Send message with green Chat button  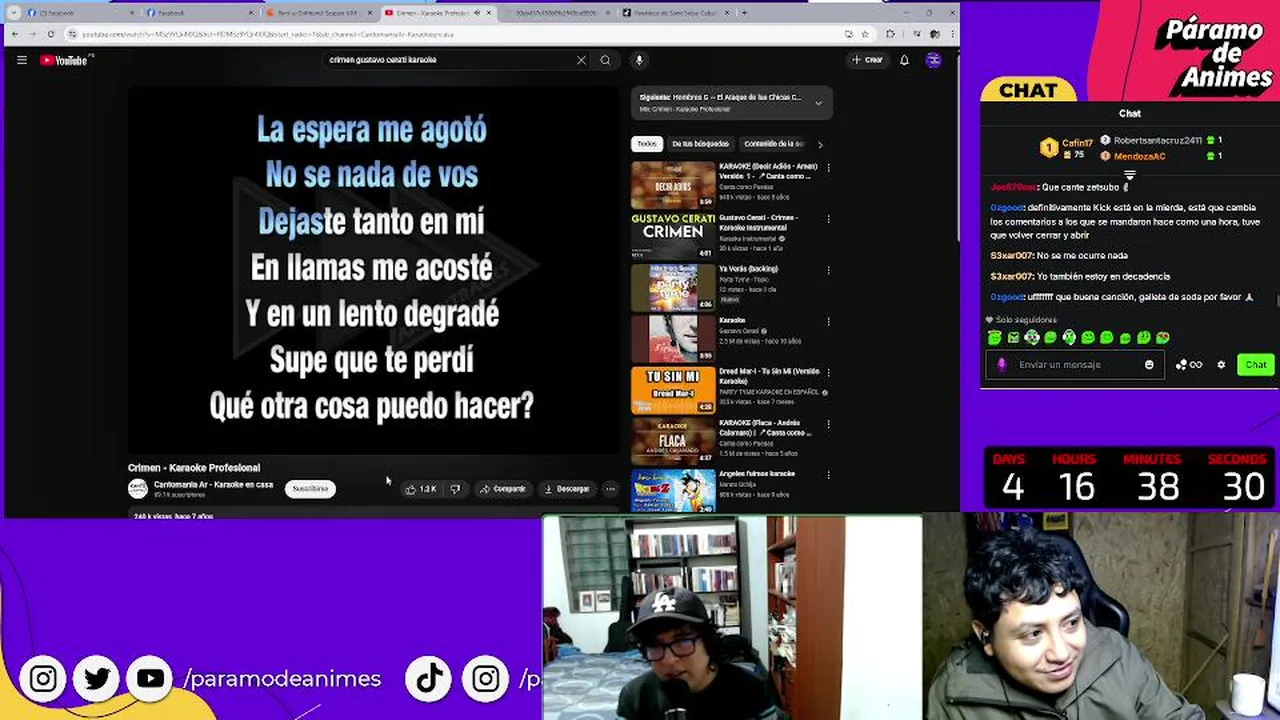(x=1256, y=365)
